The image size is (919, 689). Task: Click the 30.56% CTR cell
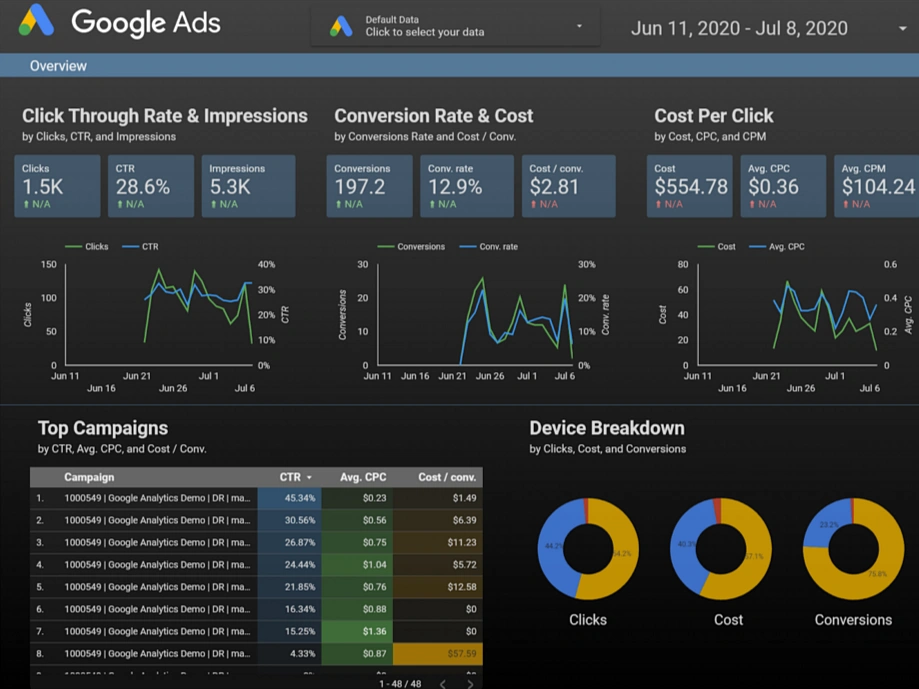pos(290,520)
